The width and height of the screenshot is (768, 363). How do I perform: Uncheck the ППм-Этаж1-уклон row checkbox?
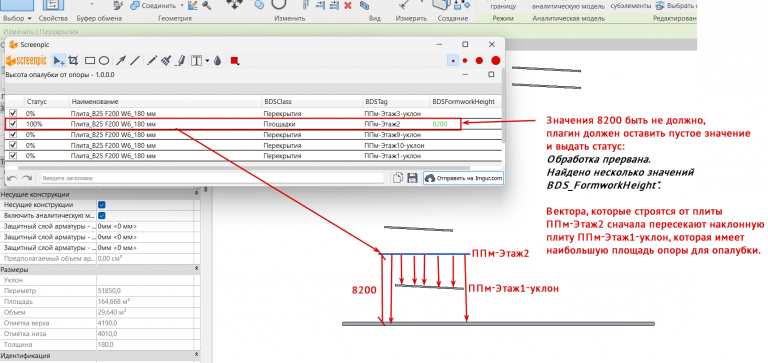pyautogui.click(x=13, y=156)
